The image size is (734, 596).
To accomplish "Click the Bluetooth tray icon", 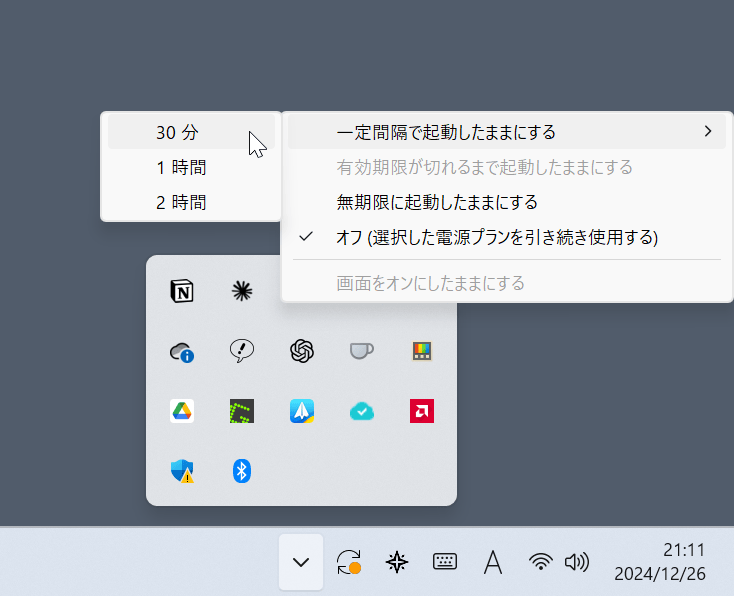I will coord(241,470).
